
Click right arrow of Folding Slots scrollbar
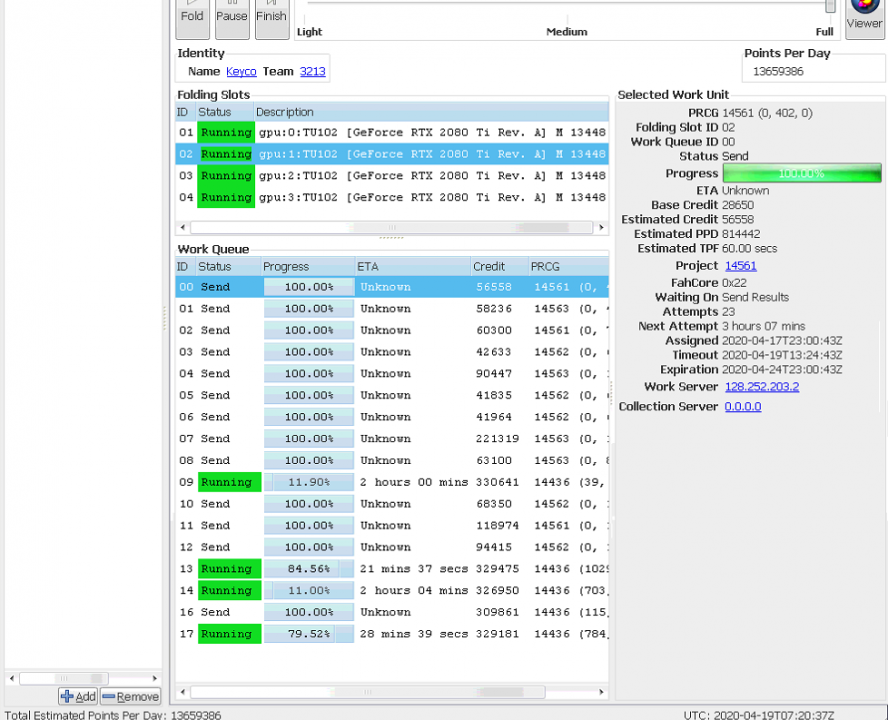(x=601, y=227)
